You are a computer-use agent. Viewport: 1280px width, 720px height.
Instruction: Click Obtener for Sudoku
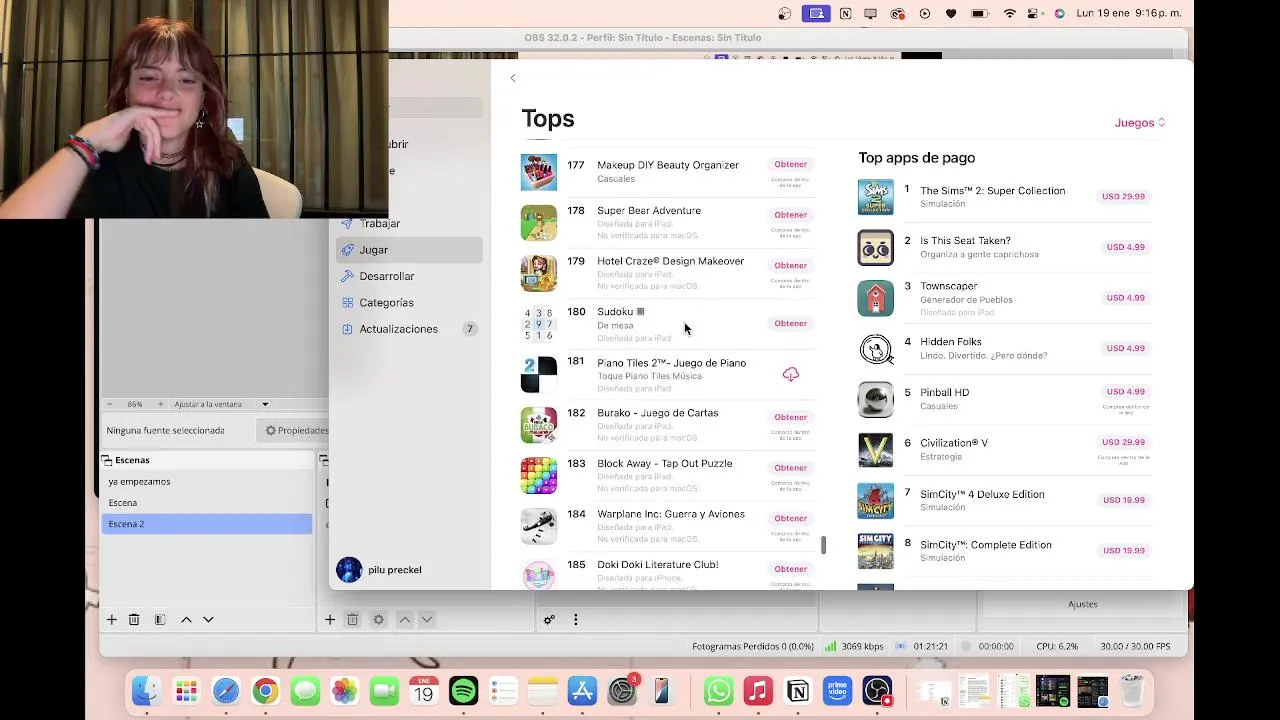tap(790, 323)
